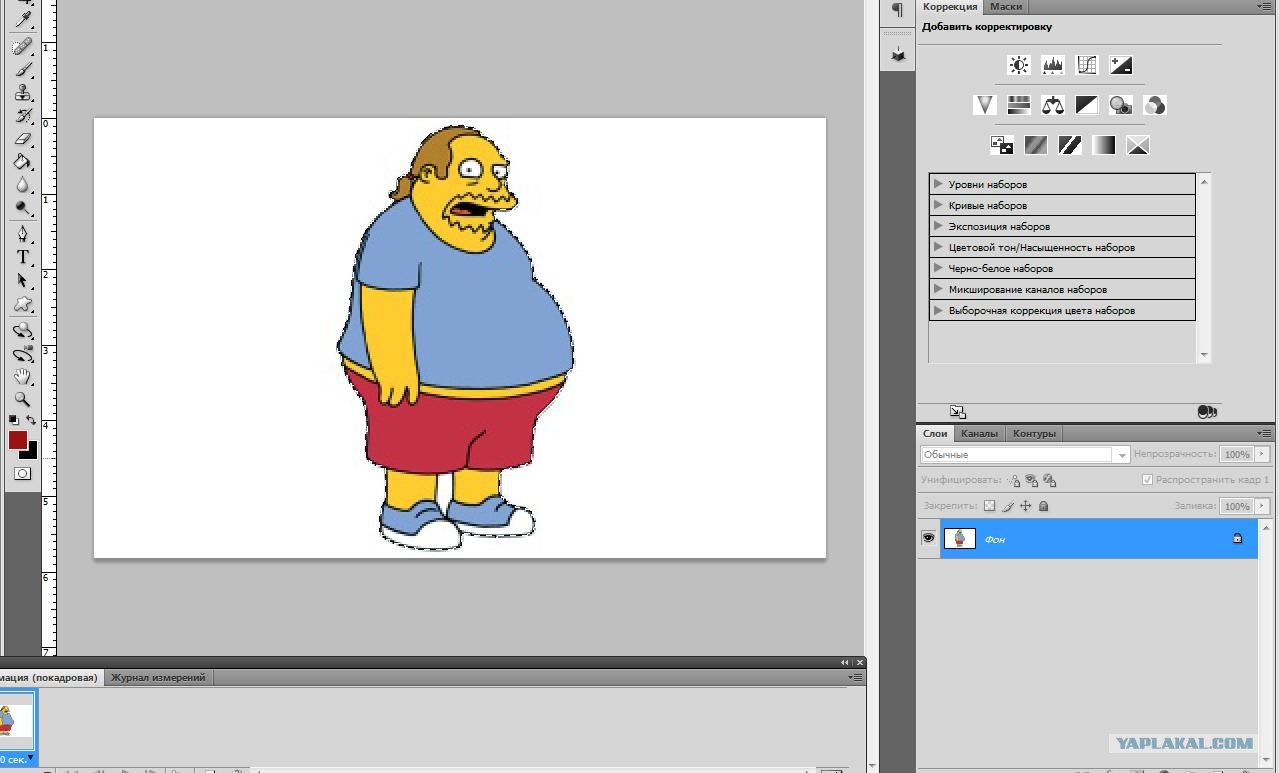
Task: Select the Dodge tool
Action: pos(23,208)
